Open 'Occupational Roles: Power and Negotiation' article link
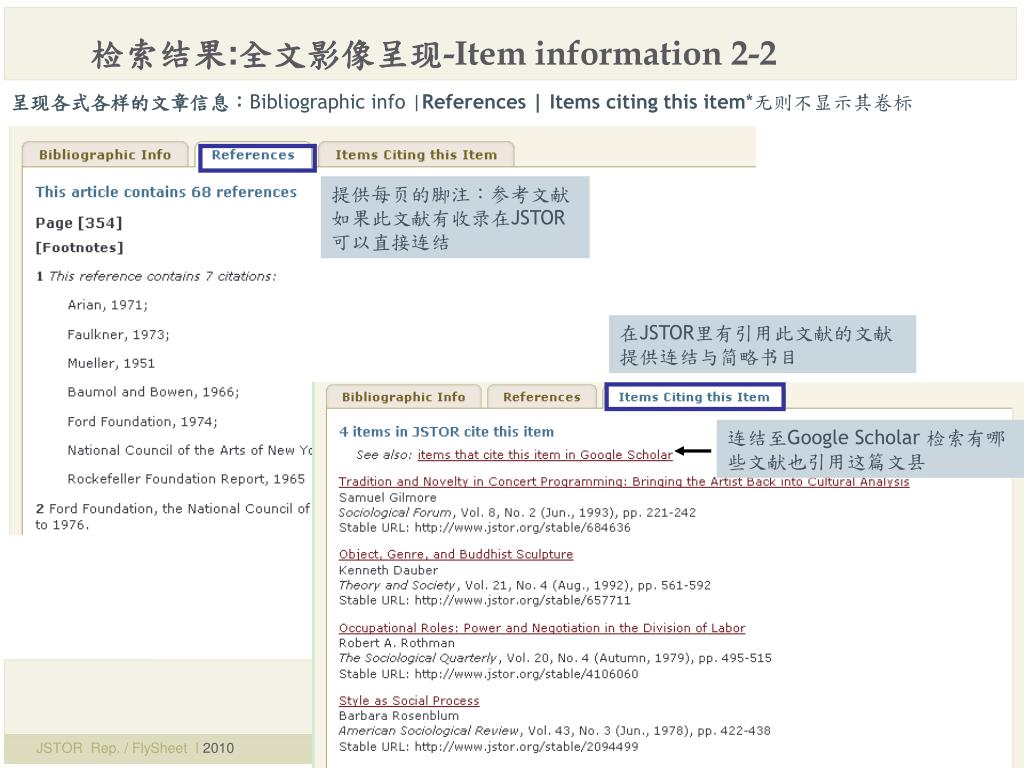The height and width of the screenshot is (768, 1024). click(541, 628)
